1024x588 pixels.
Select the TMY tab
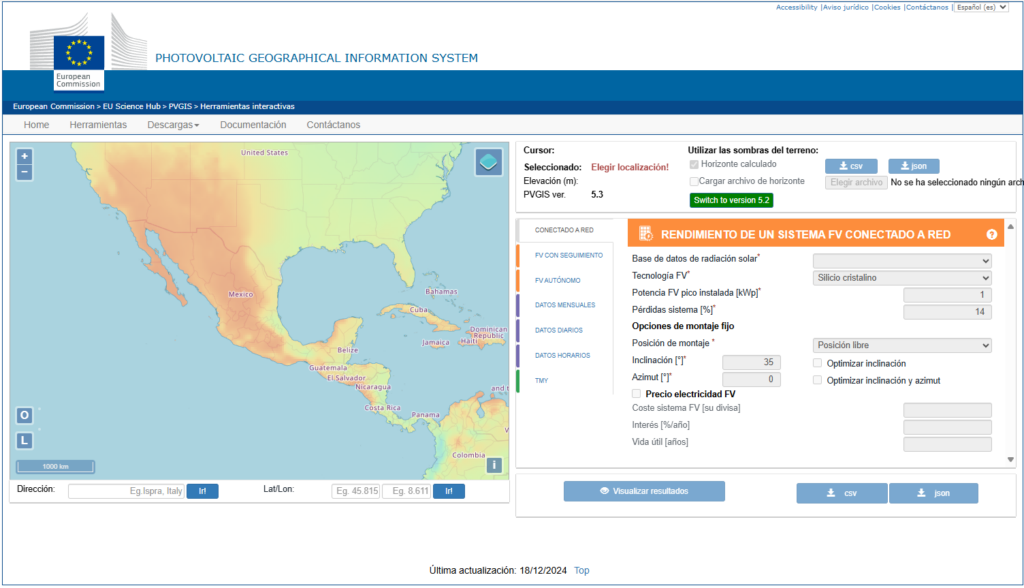(x=541, y=380)
